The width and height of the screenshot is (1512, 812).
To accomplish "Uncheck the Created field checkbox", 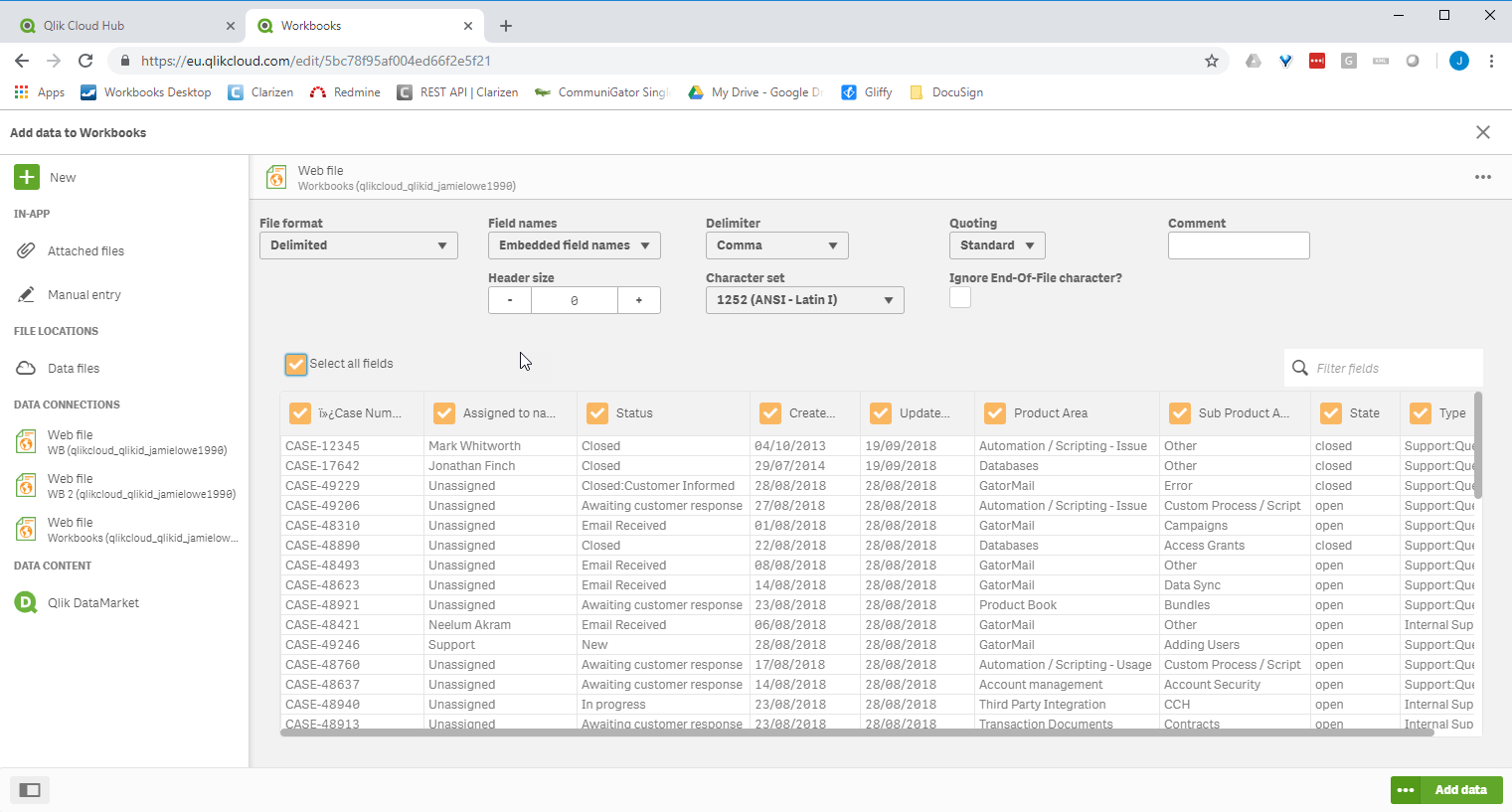I will pyautogui.click(x=770, y=413).
